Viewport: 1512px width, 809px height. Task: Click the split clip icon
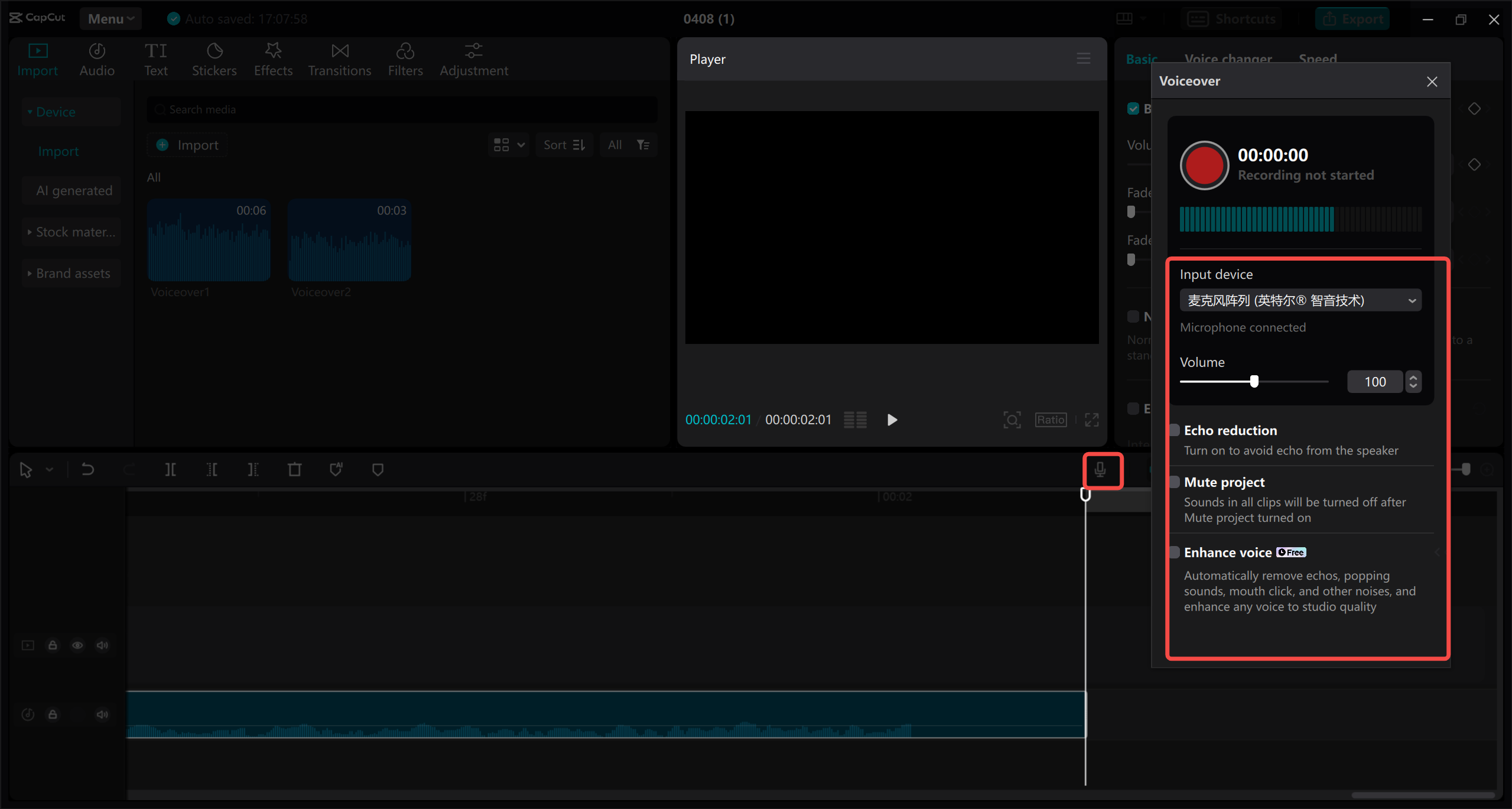[x=171, y=469]
